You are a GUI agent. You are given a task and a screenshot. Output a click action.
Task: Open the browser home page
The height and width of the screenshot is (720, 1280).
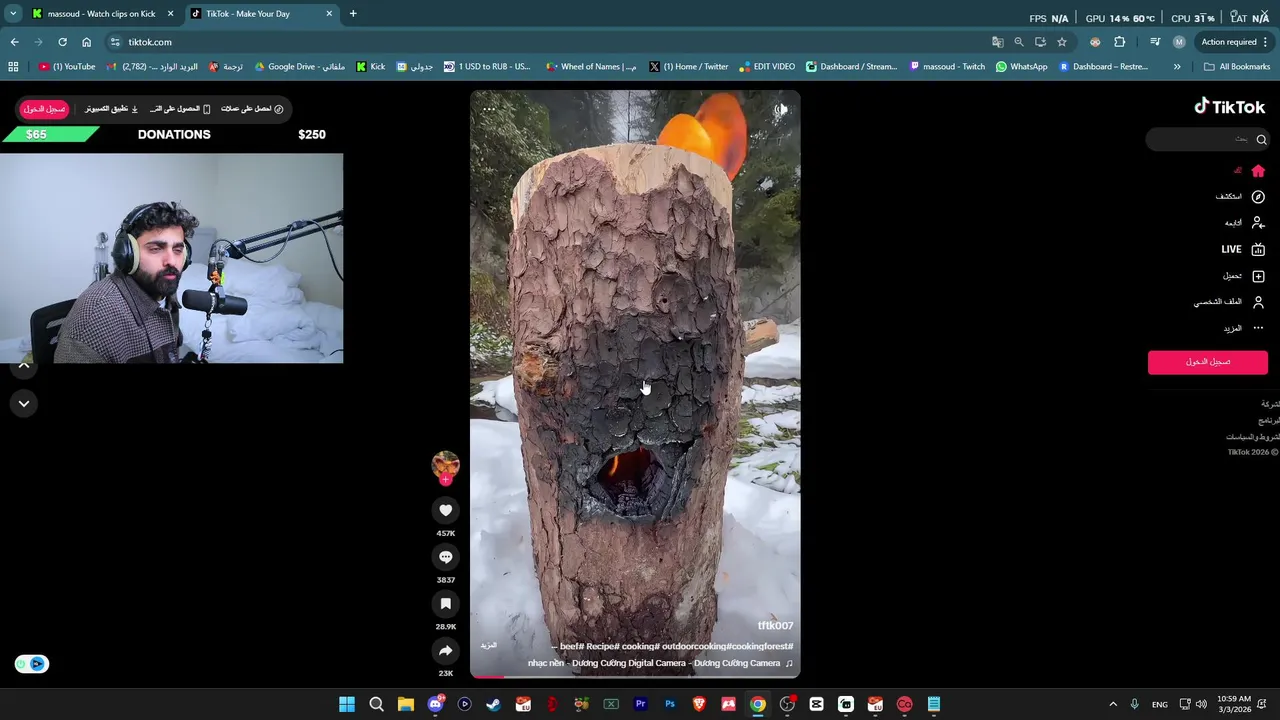tap(86, 42)
